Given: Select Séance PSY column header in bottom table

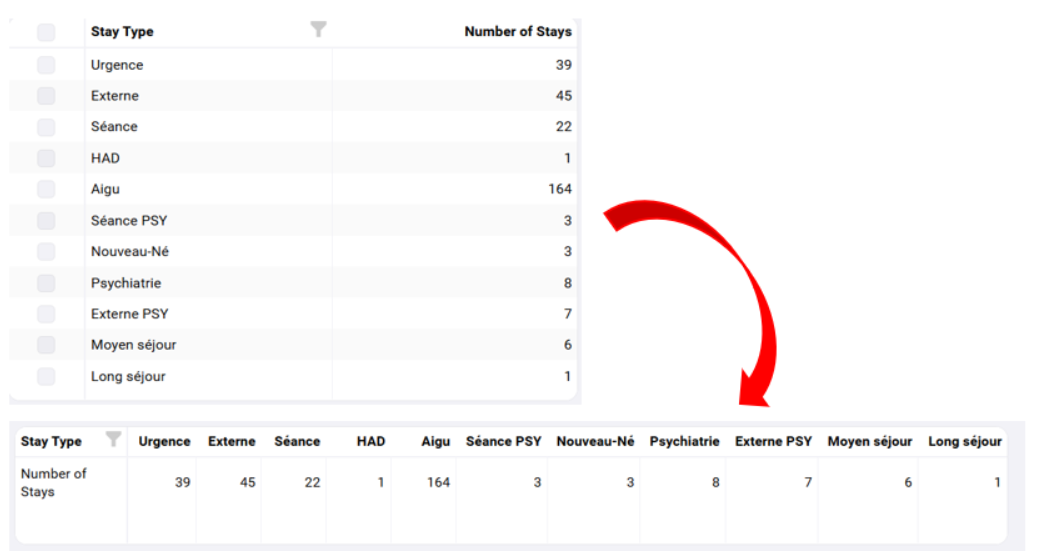Looking at the screenshot, I should click(503, 441).
